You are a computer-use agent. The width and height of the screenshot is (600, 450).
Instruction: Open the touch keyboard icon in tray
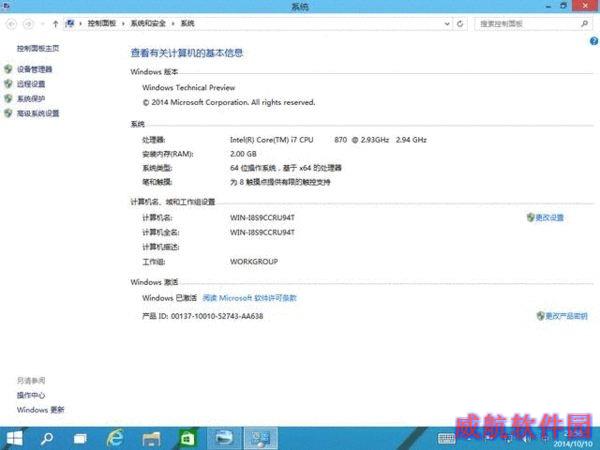coord(446,439)
